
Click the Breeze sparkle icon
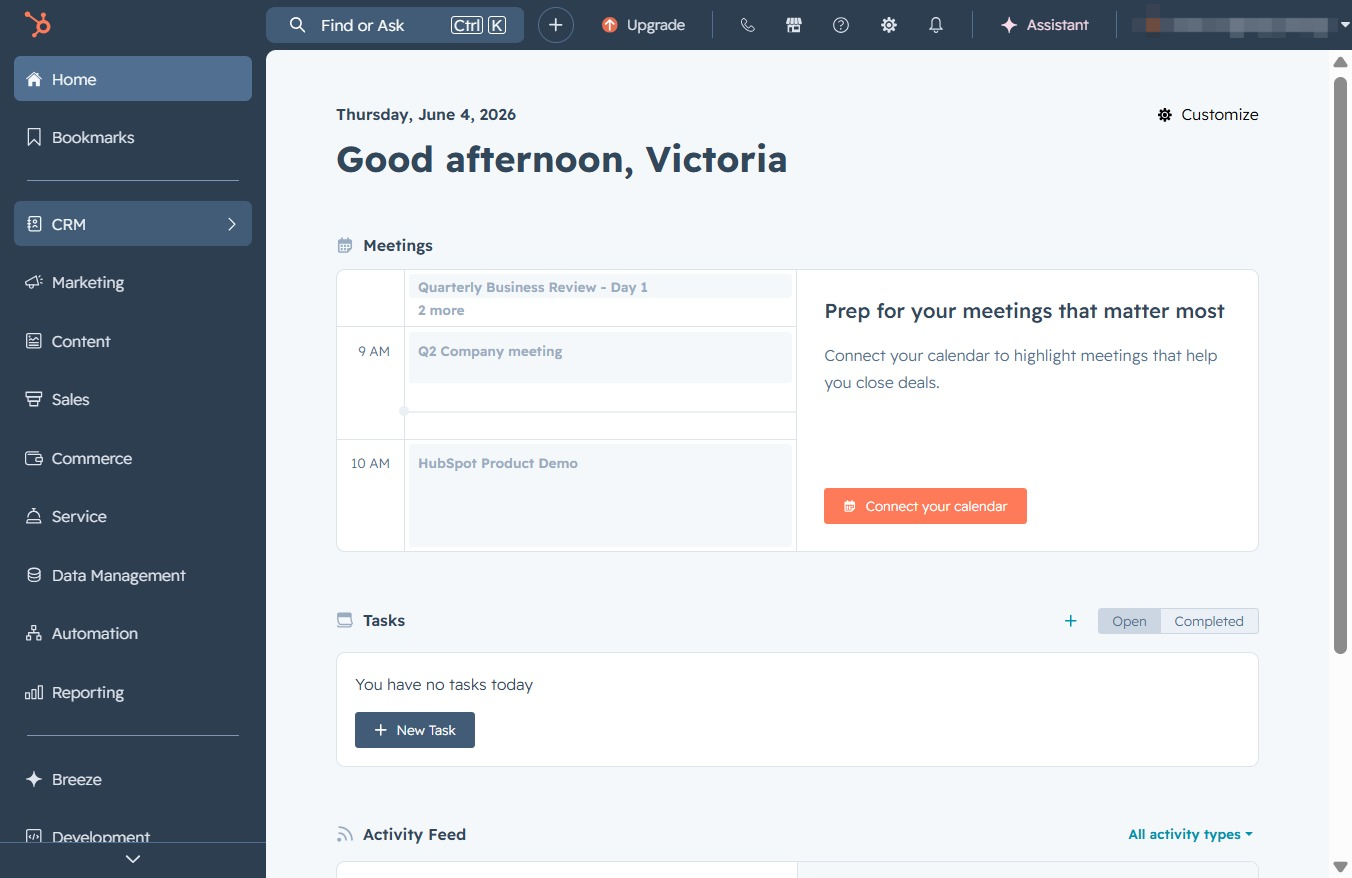[x=34, y=779]
